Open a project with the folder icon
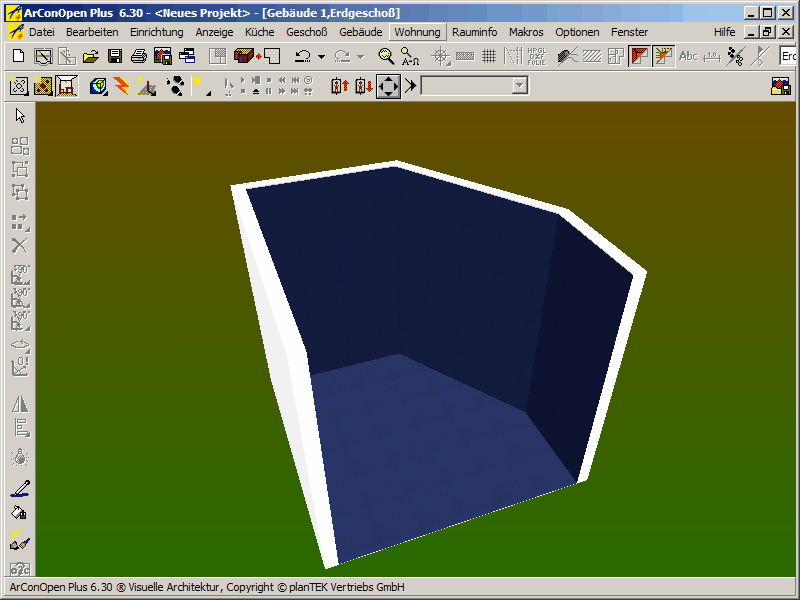The image size is (800, 600). (x=91, y=57)
